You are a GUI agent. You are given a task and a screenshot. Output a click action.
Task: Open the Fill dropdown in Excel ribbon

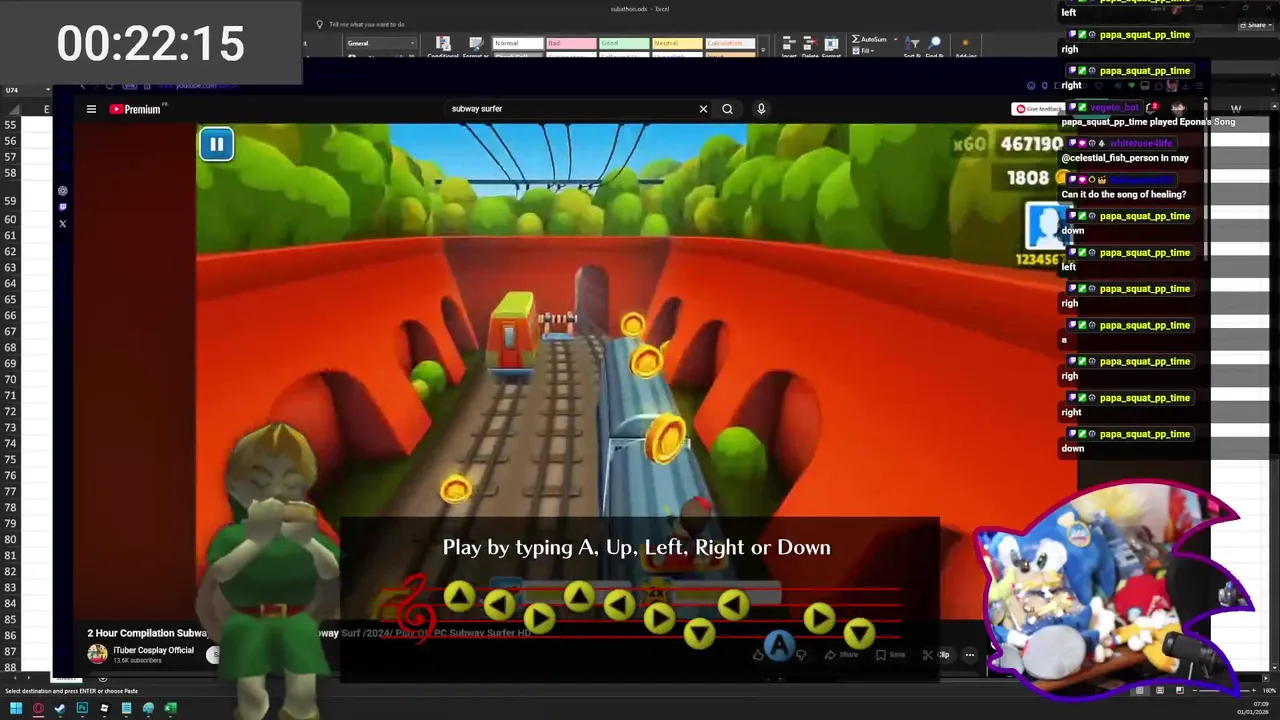(x=861, y=49)
